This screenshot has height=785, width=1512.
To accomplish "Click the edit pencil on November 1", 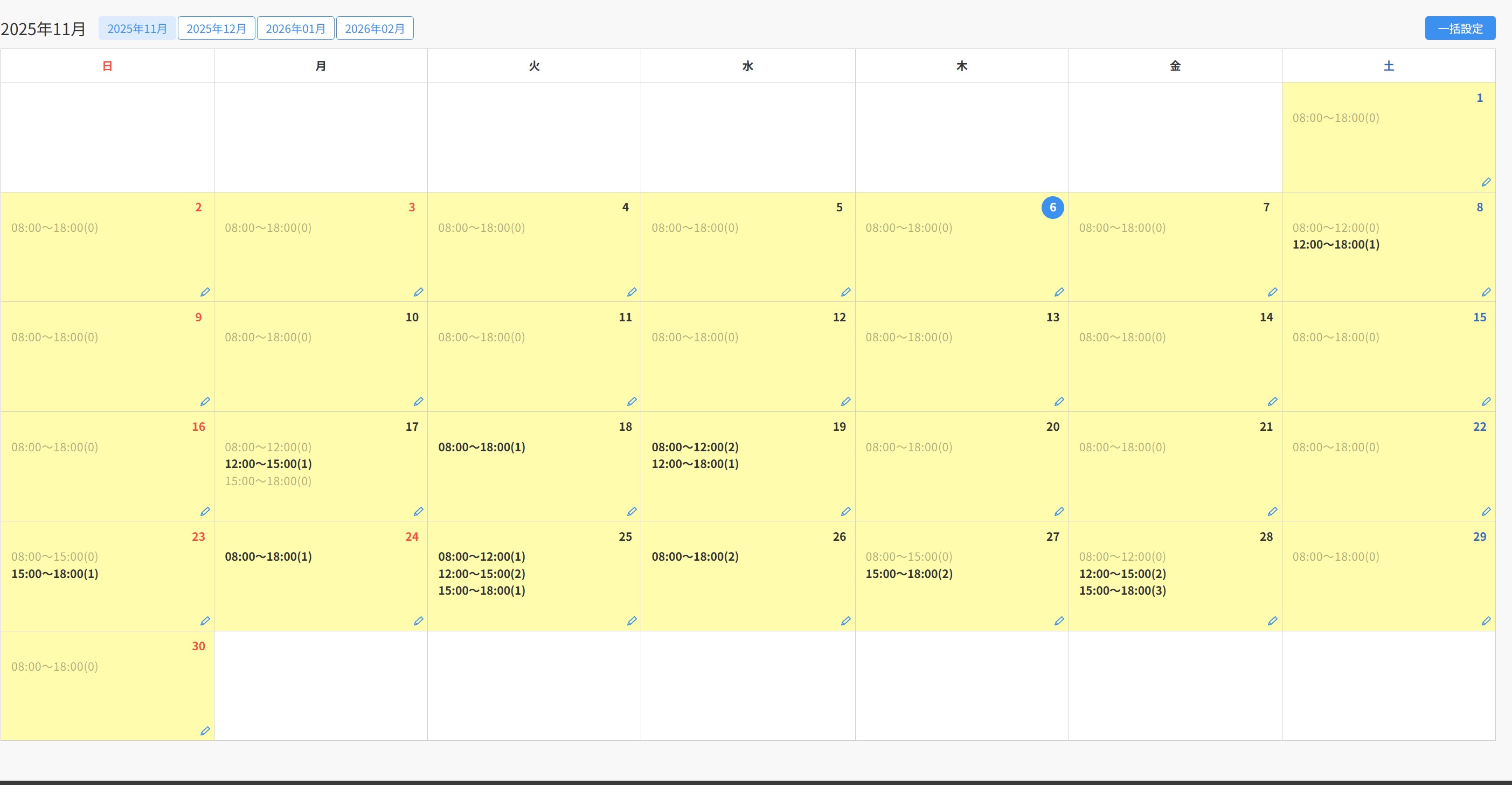I will [1486, 182].
